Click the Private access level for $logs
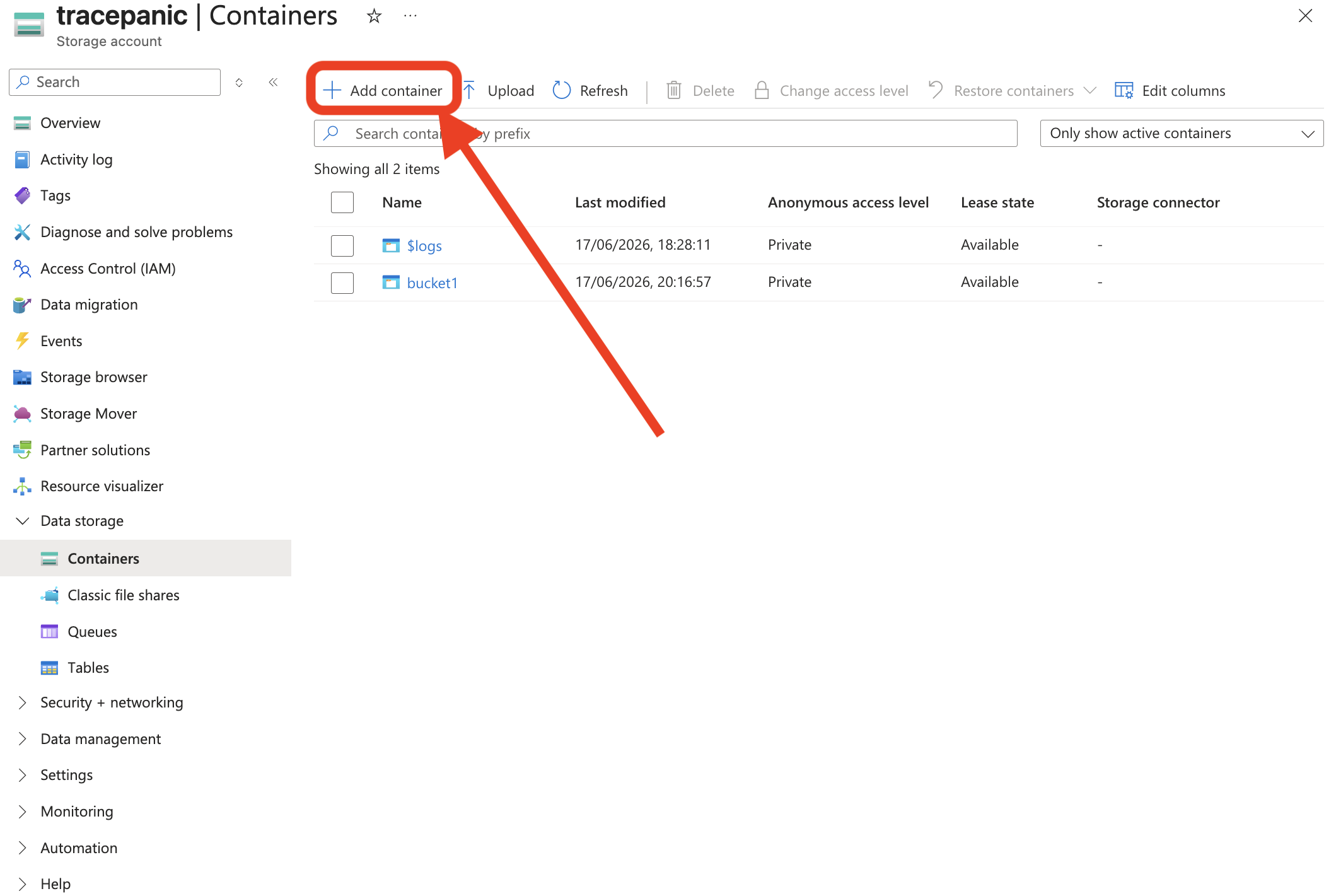 click(789, 245)
